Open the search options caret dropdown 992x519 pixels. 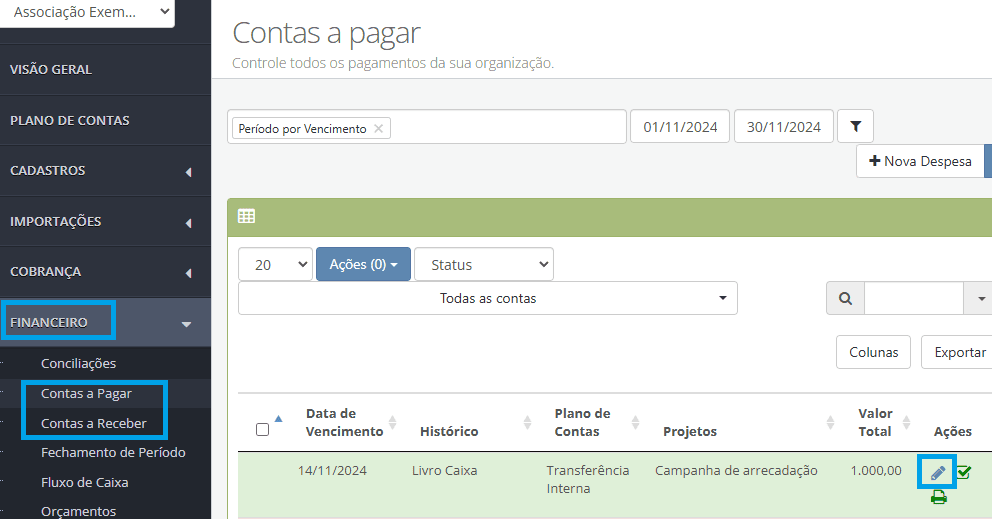979,298
